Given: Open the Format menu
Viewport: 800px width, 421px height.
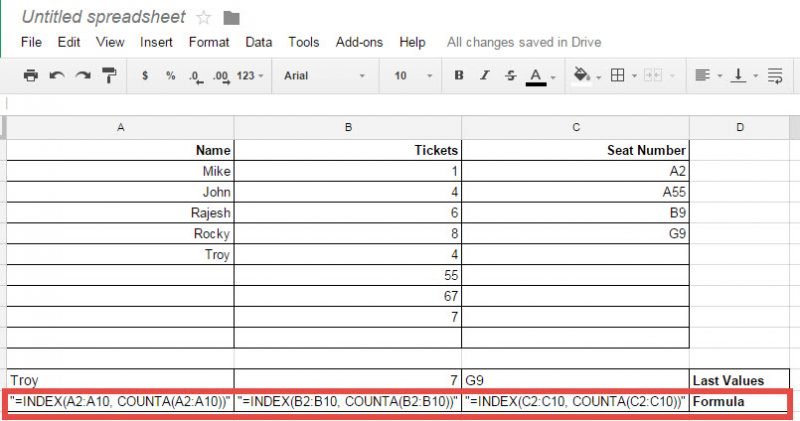Looking at the screenshot, I should (209, 42).
